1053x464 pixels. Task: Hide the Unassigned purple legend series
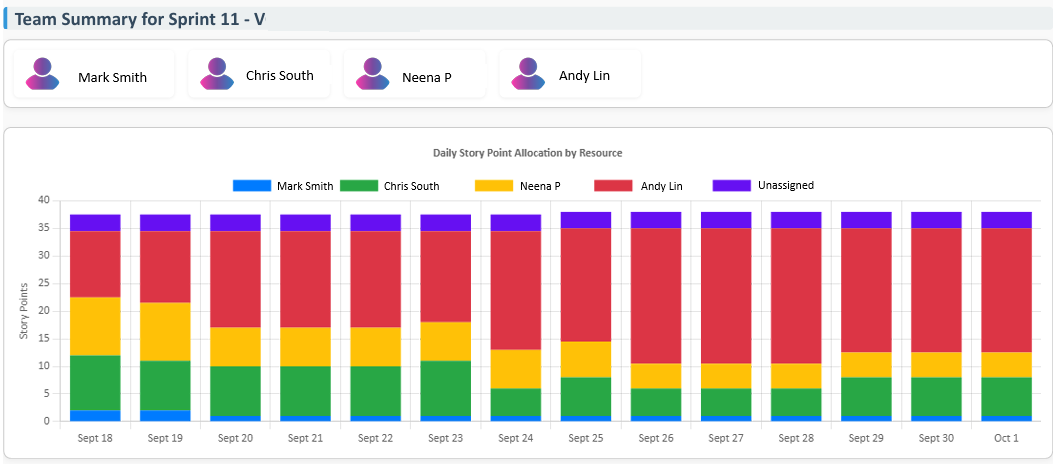731,186
